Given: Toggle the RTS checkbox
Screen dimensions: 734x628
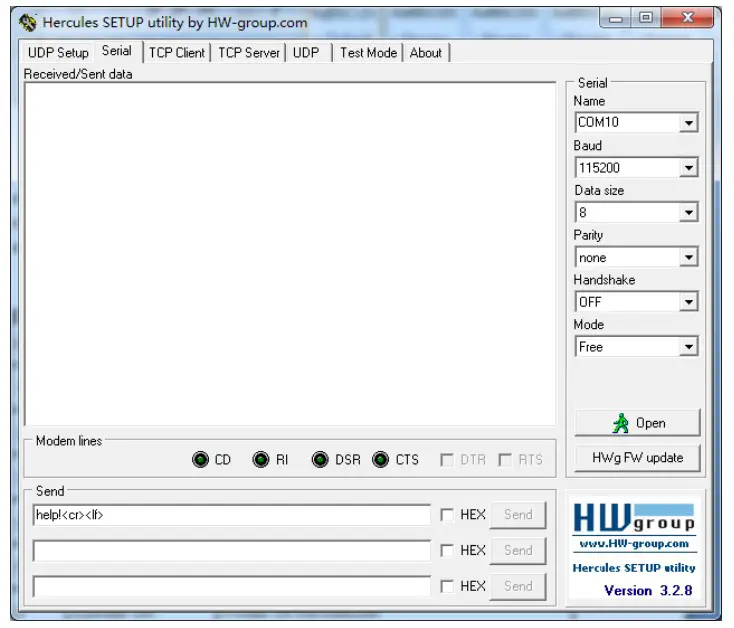Looking at the screenshot, I should [505, 460].
